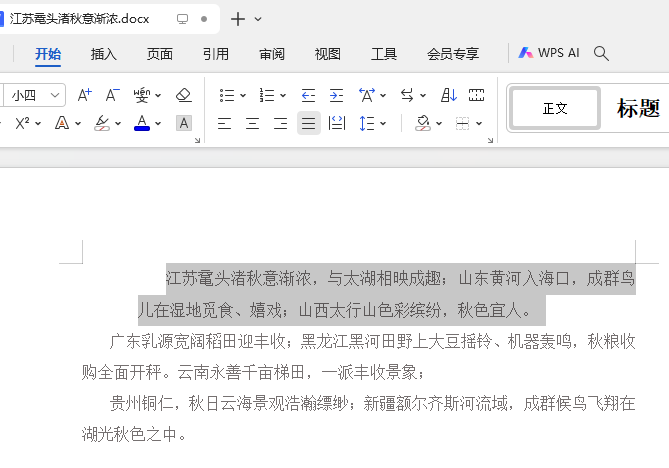Align text right

(280, 124)
